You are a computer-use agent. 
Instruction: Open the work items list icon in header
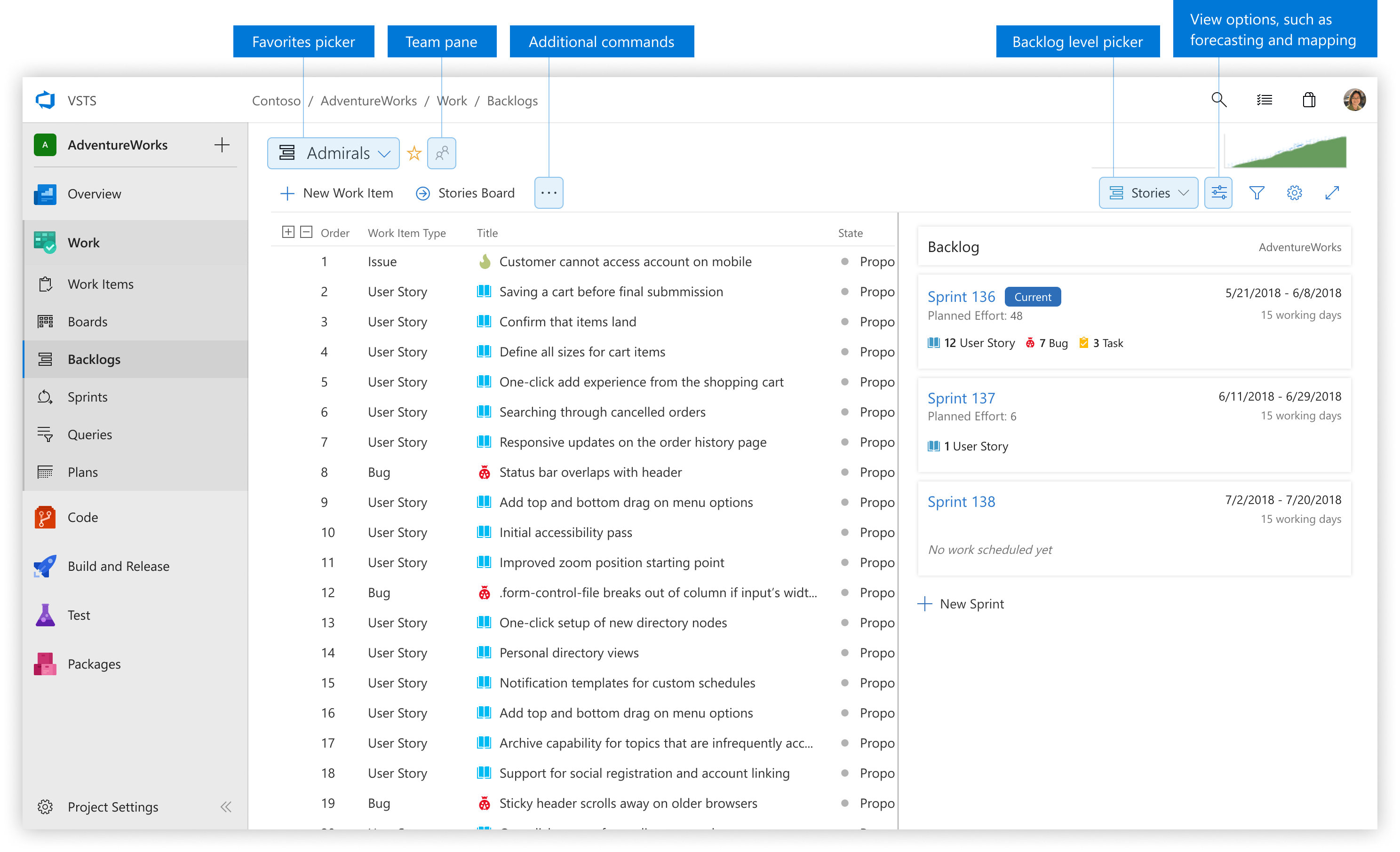1264,100
